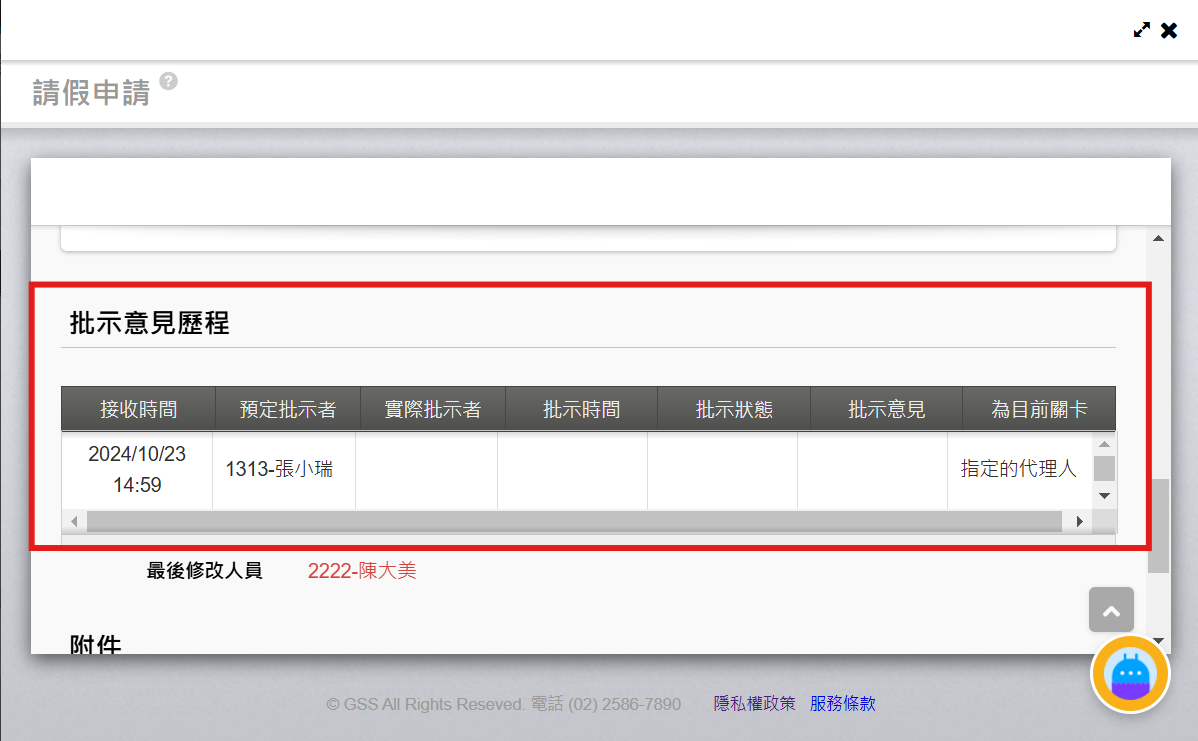The image size is (1198, 741).
Task: Click page scrollbar up arrow
Action: tap(1158, 239)
